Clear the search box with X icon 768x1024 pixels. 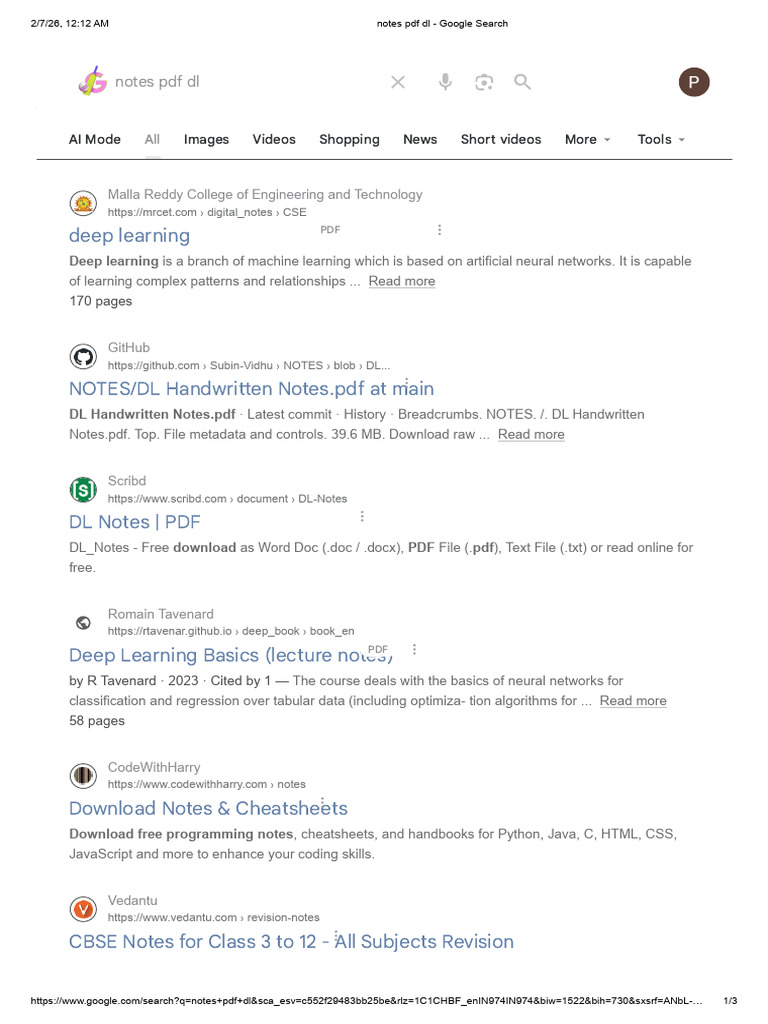click(x=398, y=82)
